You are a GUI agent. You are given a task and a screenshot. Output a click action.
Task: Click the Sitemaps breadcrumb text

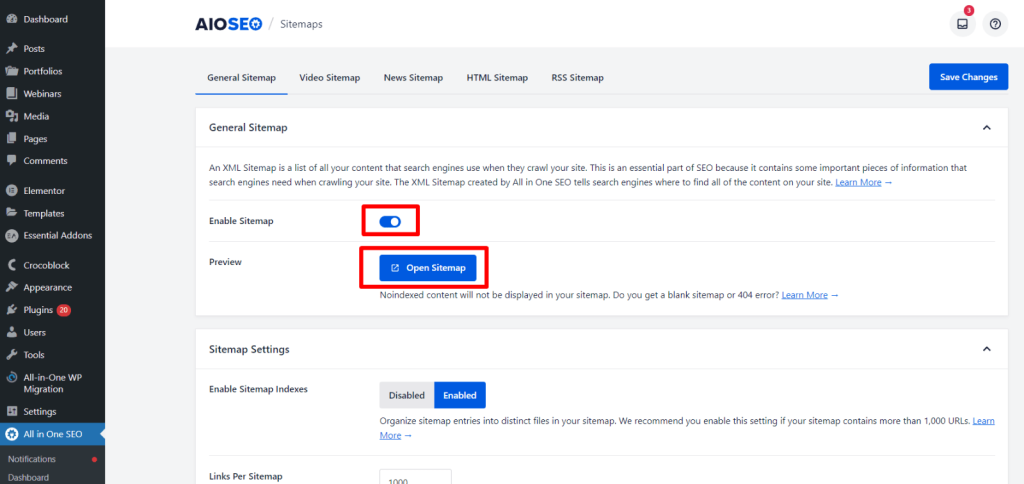tap(301, 25)
